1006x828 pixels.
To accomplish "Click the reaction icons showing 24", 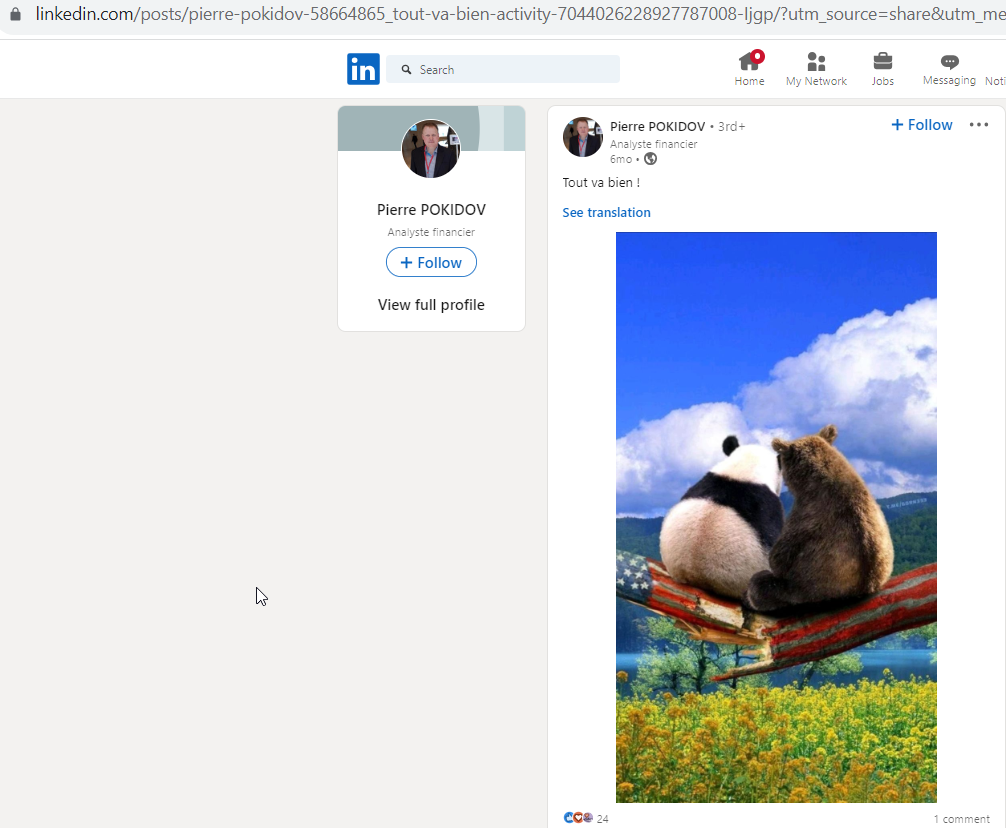I will point(578,818).
